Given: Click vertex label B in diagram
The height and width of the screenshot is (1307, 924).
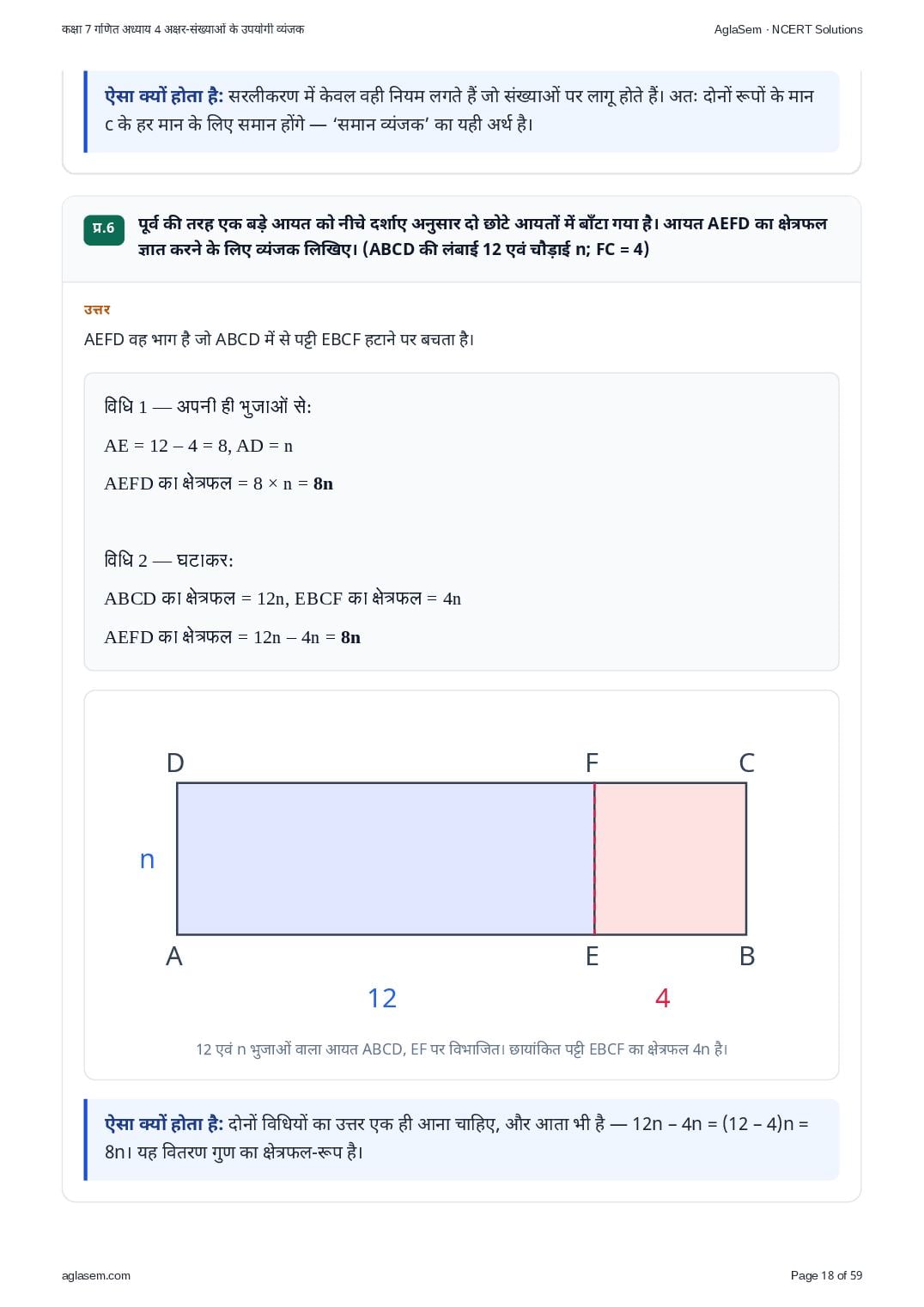Looking at the screenshot, I should coord(747,956).
